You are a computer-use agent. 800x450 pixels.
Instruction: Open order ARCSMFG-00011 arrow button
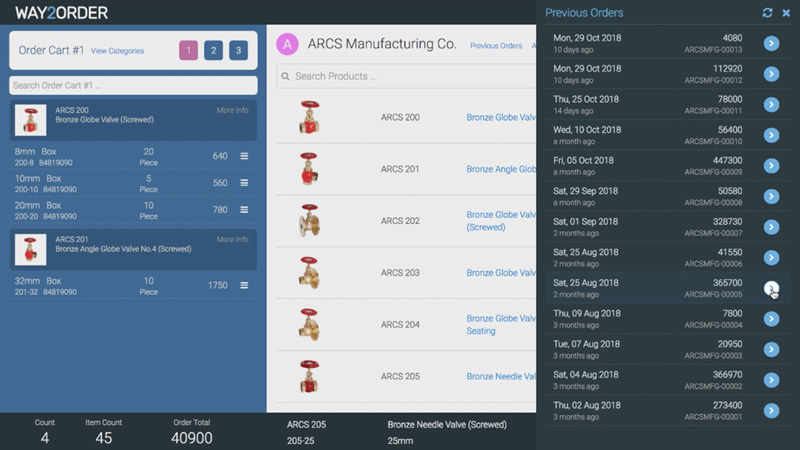click(771, 105)
